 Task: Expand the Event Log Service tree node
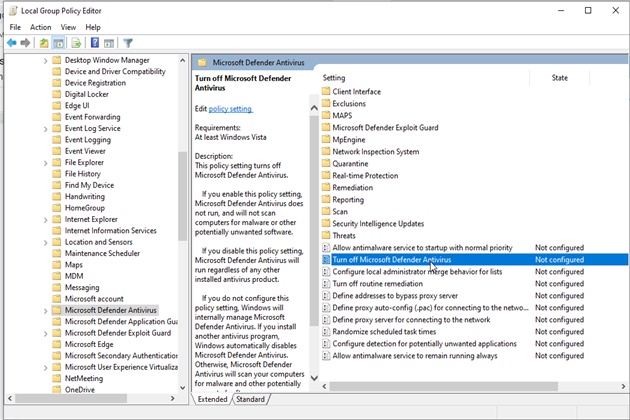click(x=45, y=129)
